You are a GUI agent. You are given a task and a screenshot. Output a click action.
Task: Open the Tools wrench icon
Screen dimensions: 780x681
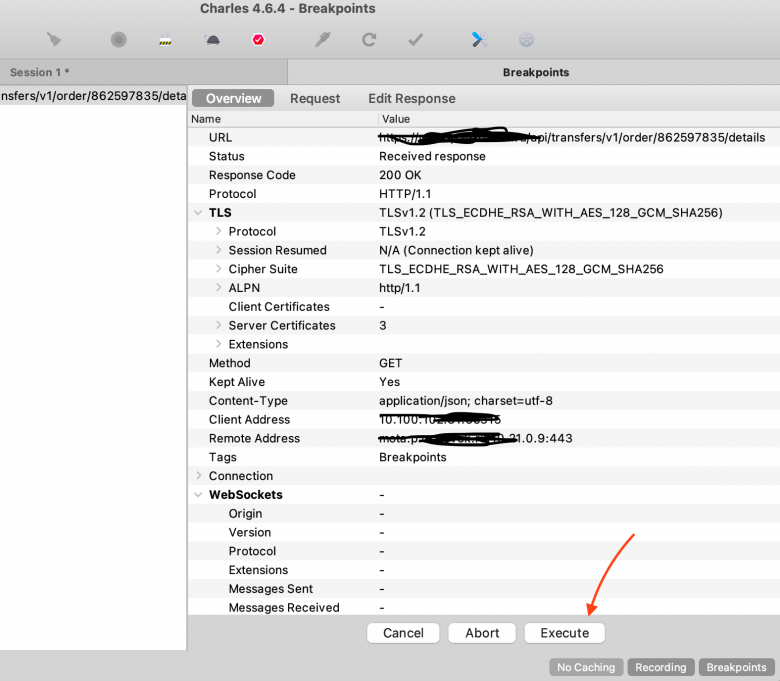pyautogui.click(x=480, y=39)
